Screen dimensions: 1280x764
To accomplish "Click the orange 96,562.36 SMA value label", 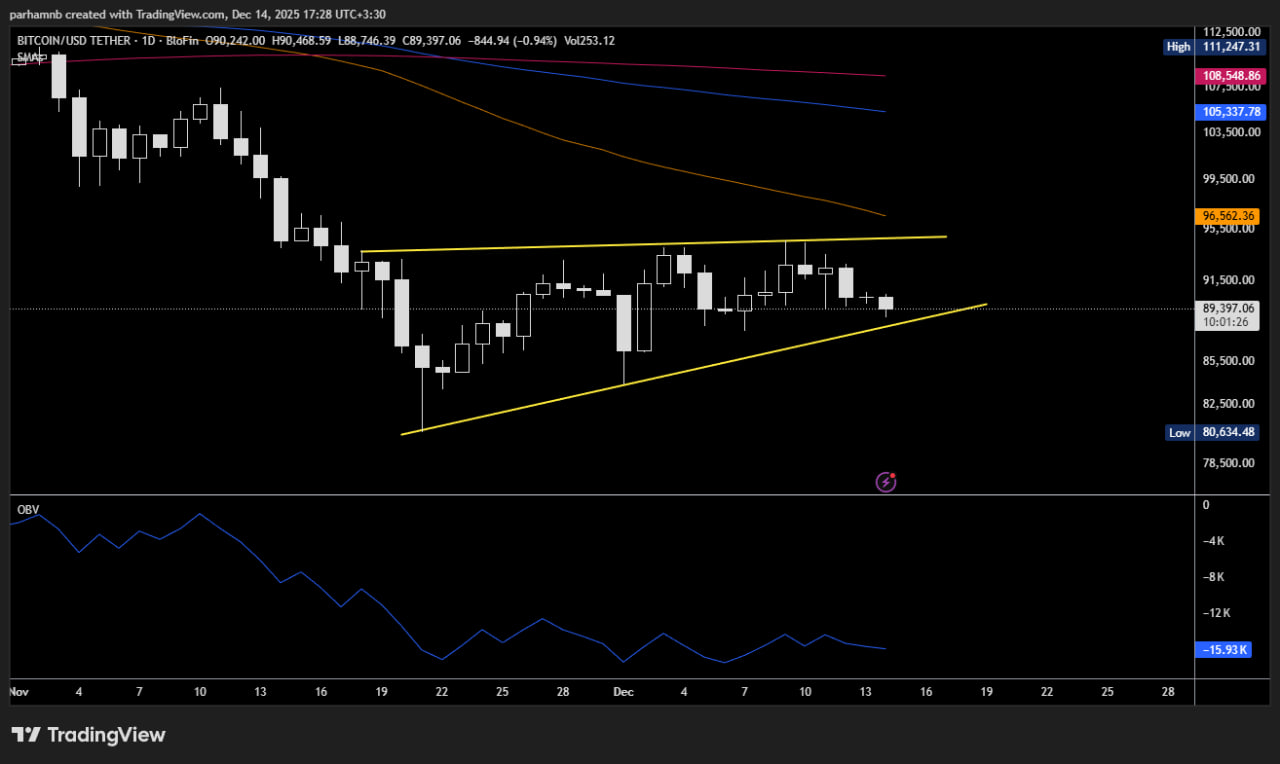I will pos(1229,216).
